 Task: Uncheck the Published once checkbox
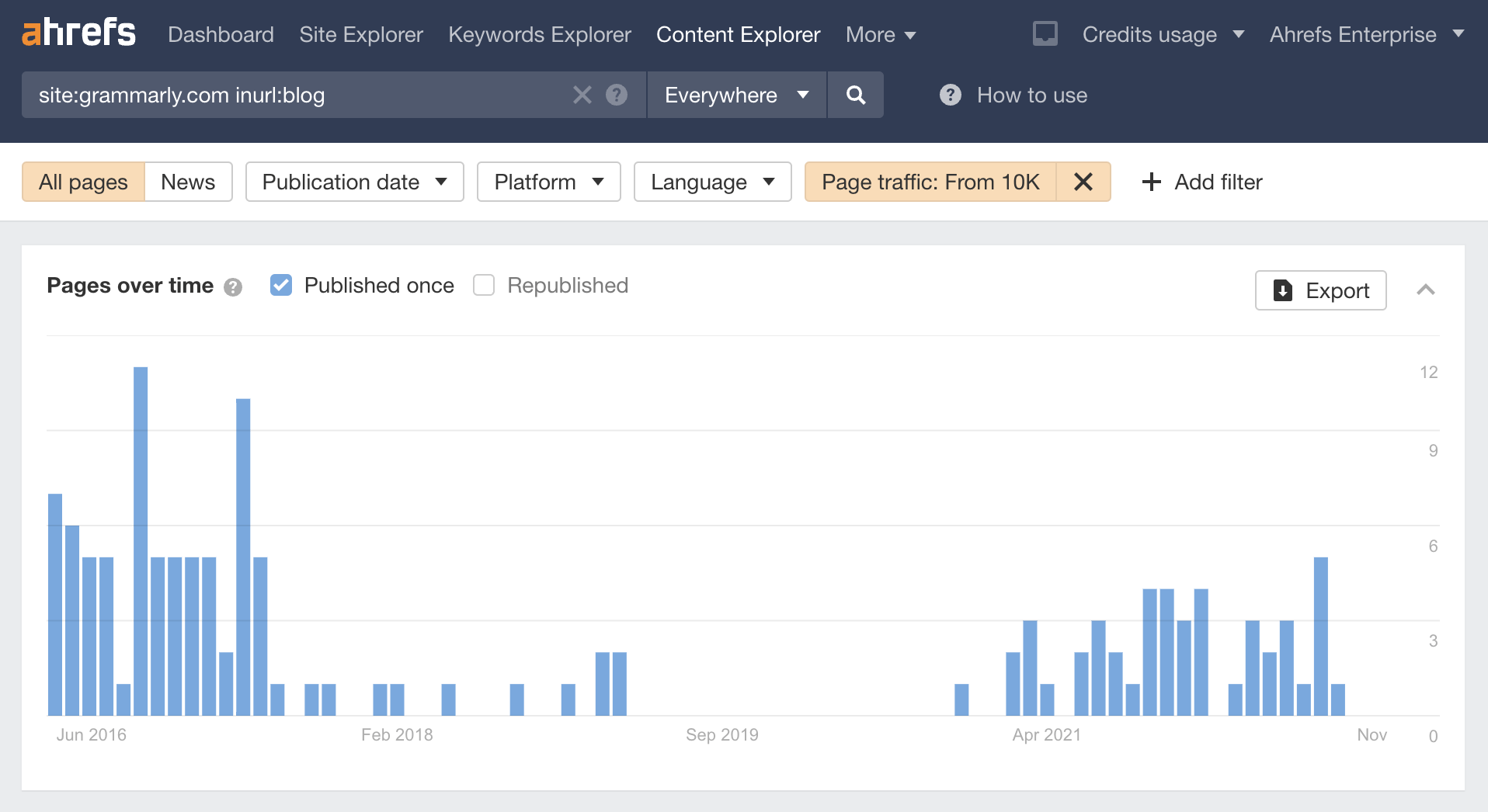click(280, 285)
